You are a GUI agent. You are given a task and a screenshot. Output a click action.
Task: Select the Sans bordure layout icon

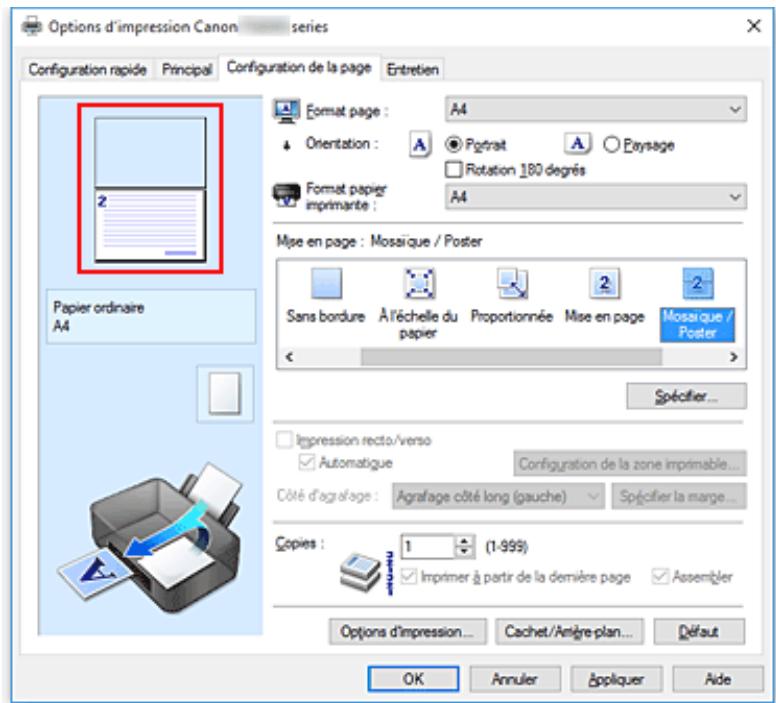pyautogui.click(x=326, y=284)
